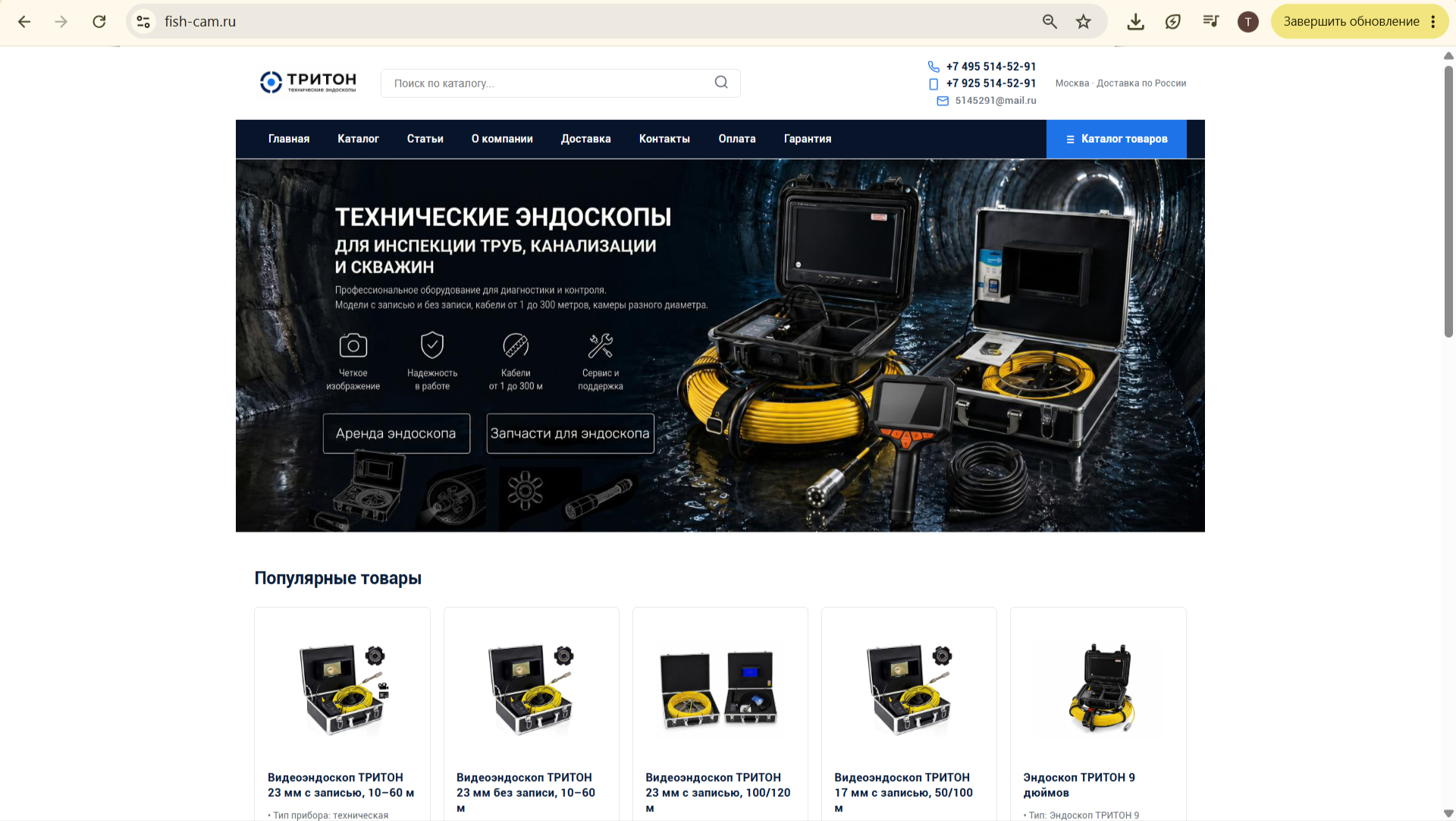Click the browser forward arrow

(61, 21)
